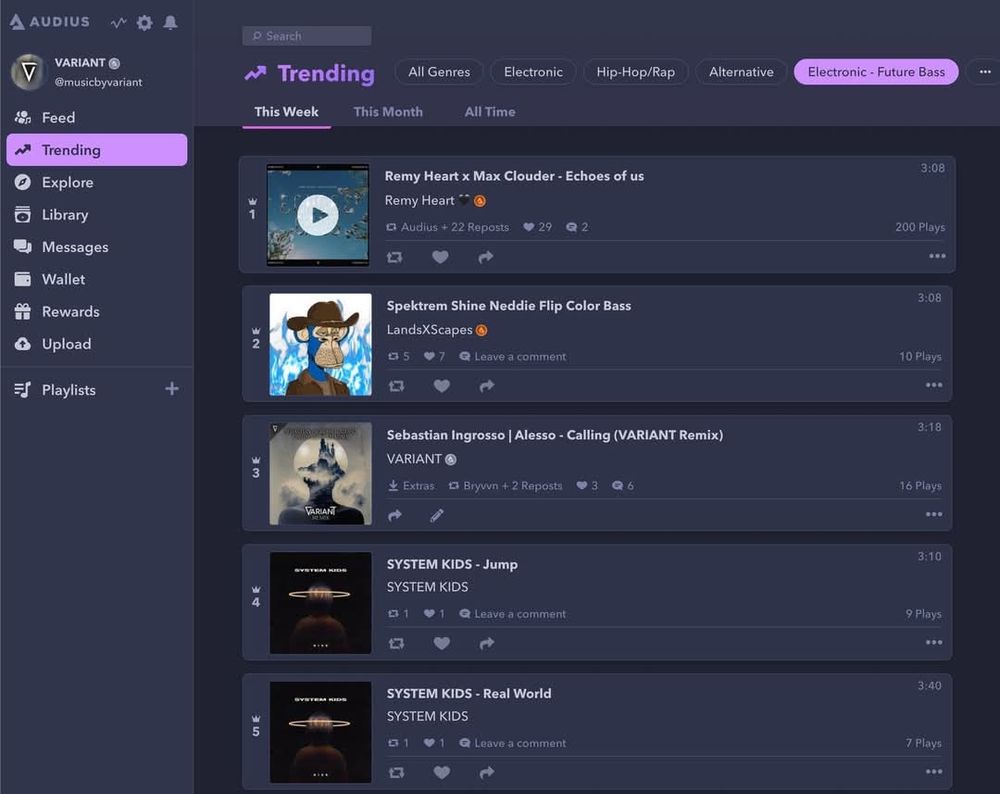The image size is (1000, 794).
Task: Open SYSTEM KIDS - Jump title
Action: (x=452, y=564)
